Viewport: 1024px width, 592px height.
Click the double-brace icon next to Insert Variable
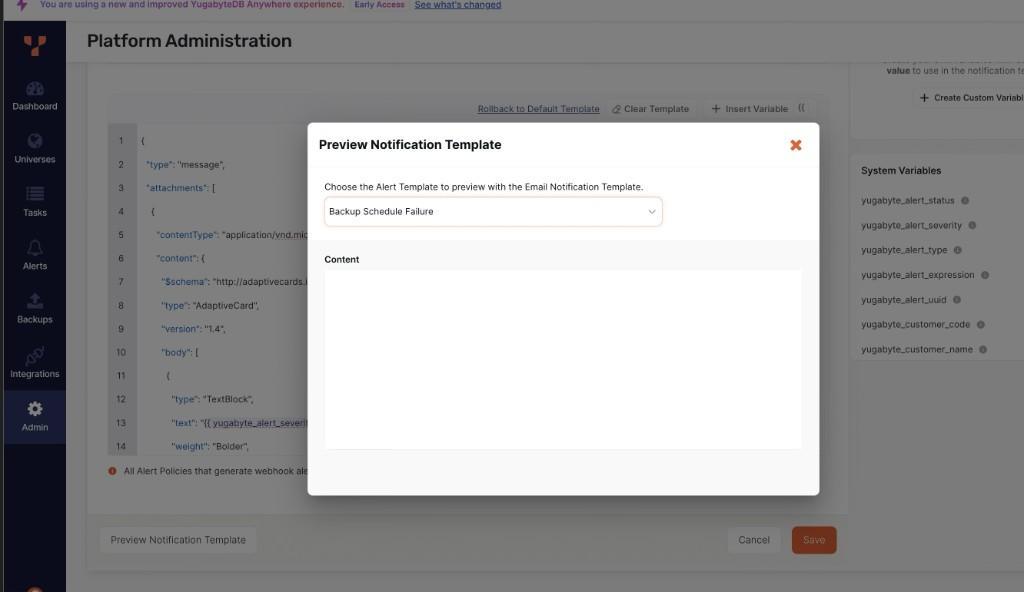(x=801, y=108)
